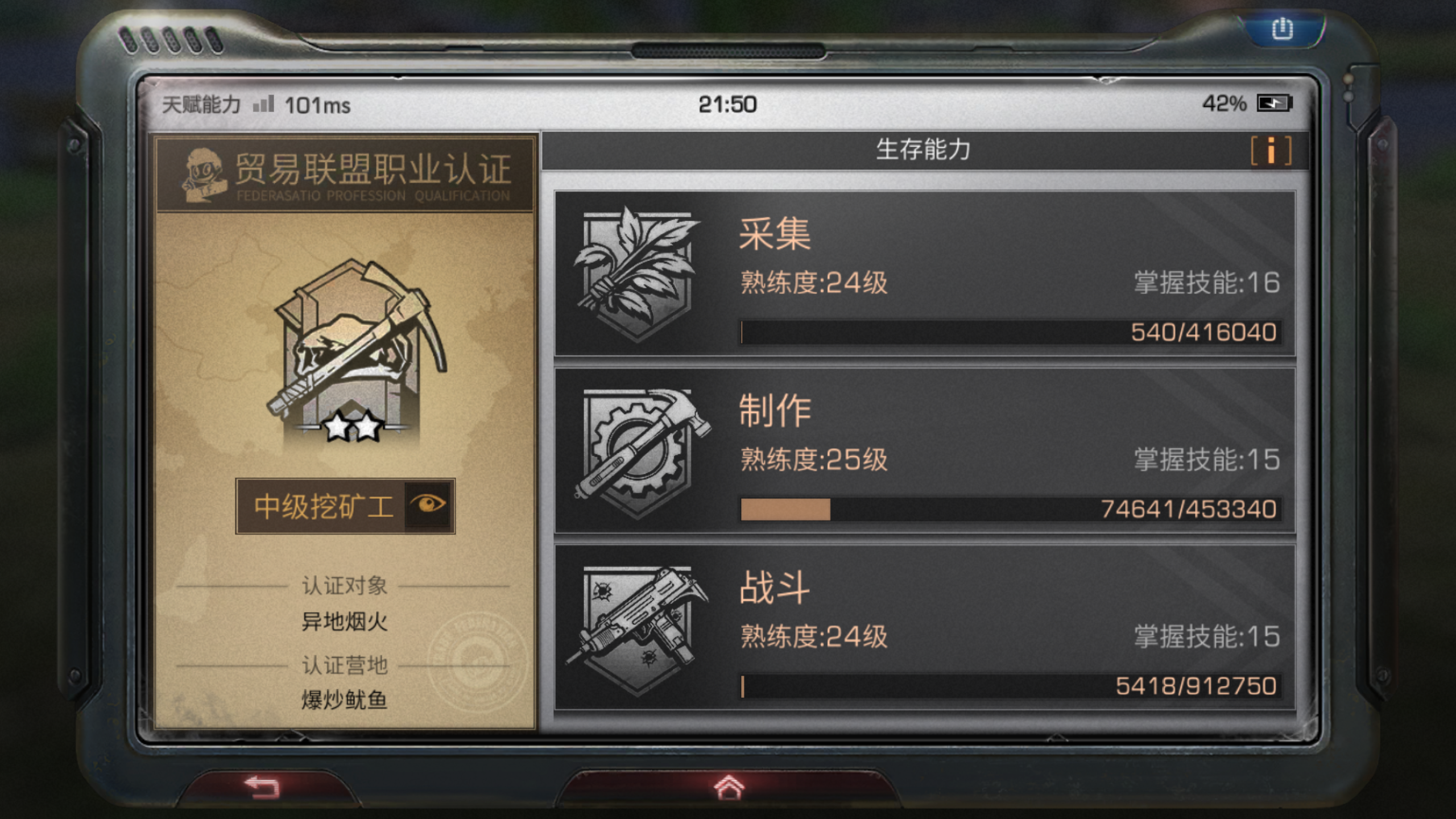The image size is (1456, 819).
Task: Click the battery status icon
Action: click(x=1274, y=104)
